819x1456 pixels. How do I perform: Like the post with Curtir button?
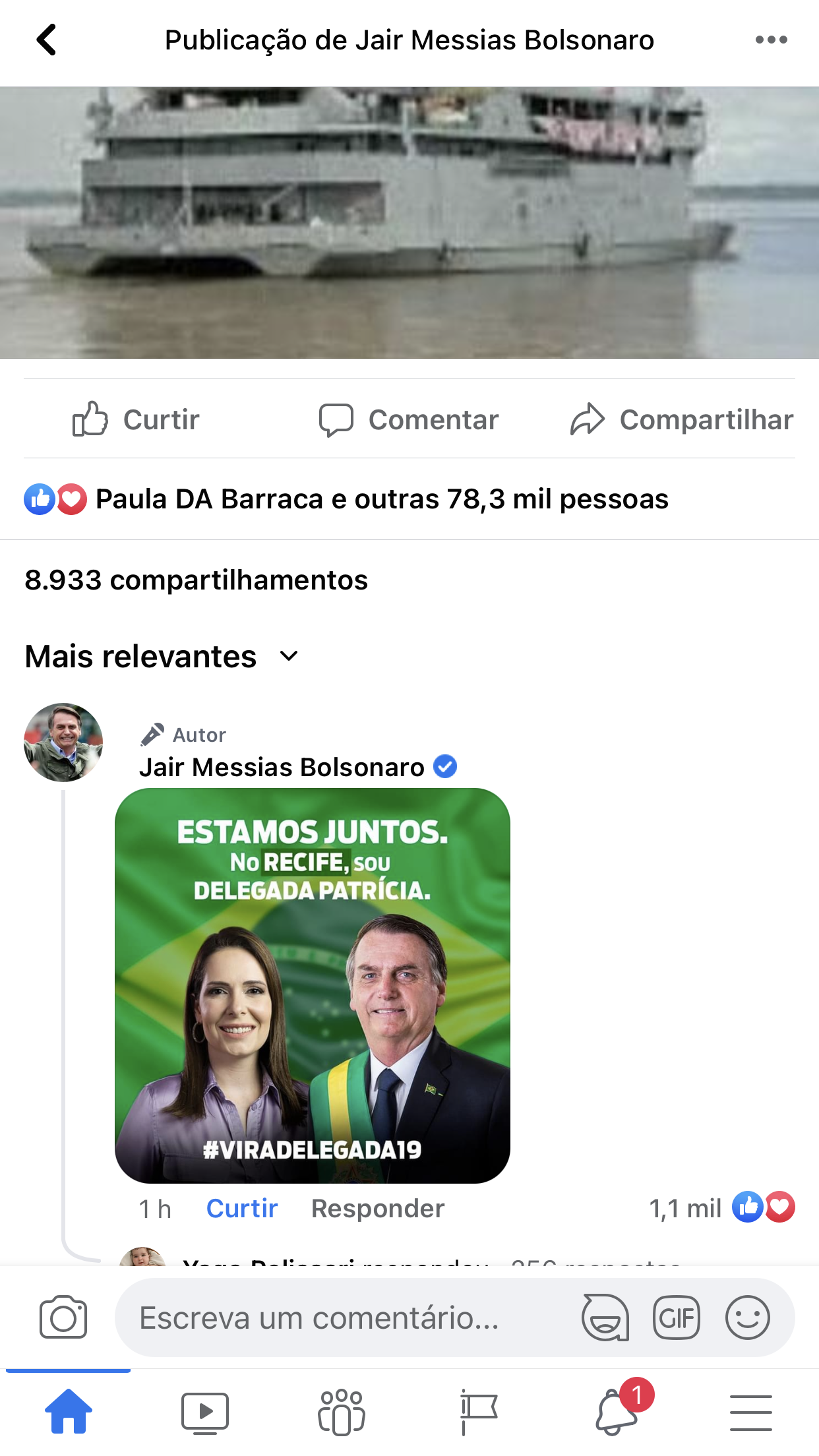point(136,419)
